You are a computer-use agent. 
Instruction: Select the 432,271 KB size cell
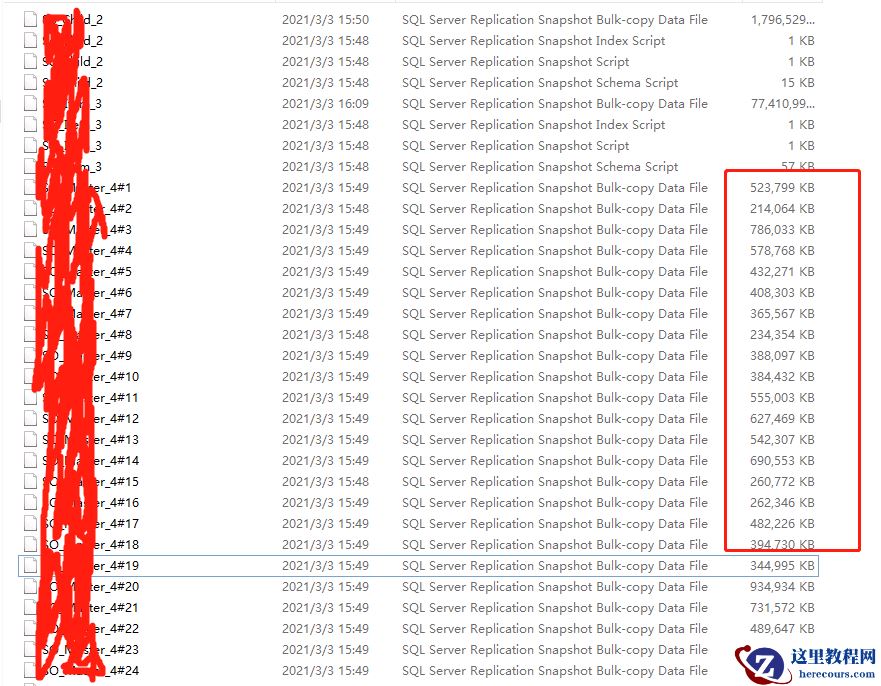coord(782,271)
